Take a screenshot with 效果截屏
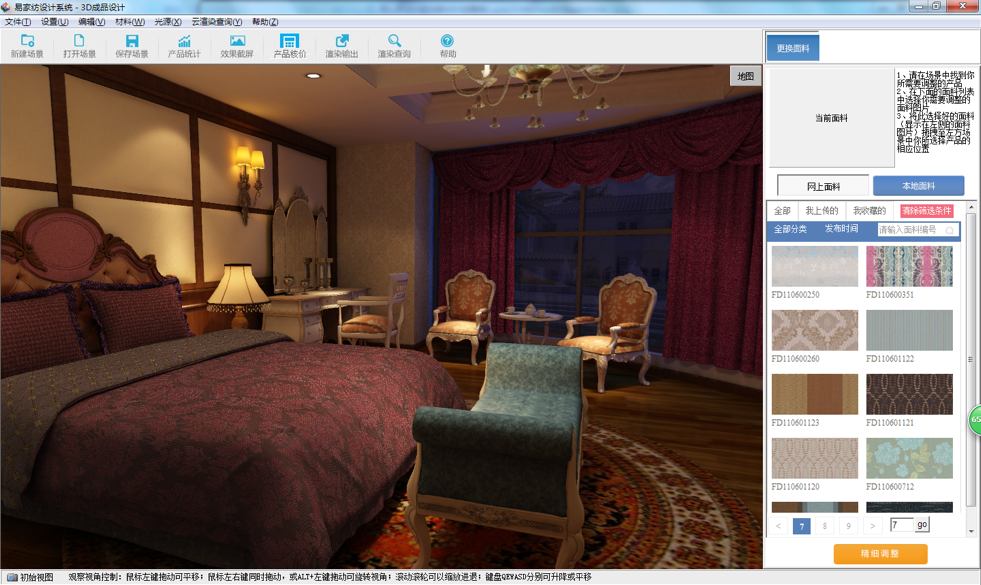The height and width of the screenshot is (585, 981). pos(236,46)
